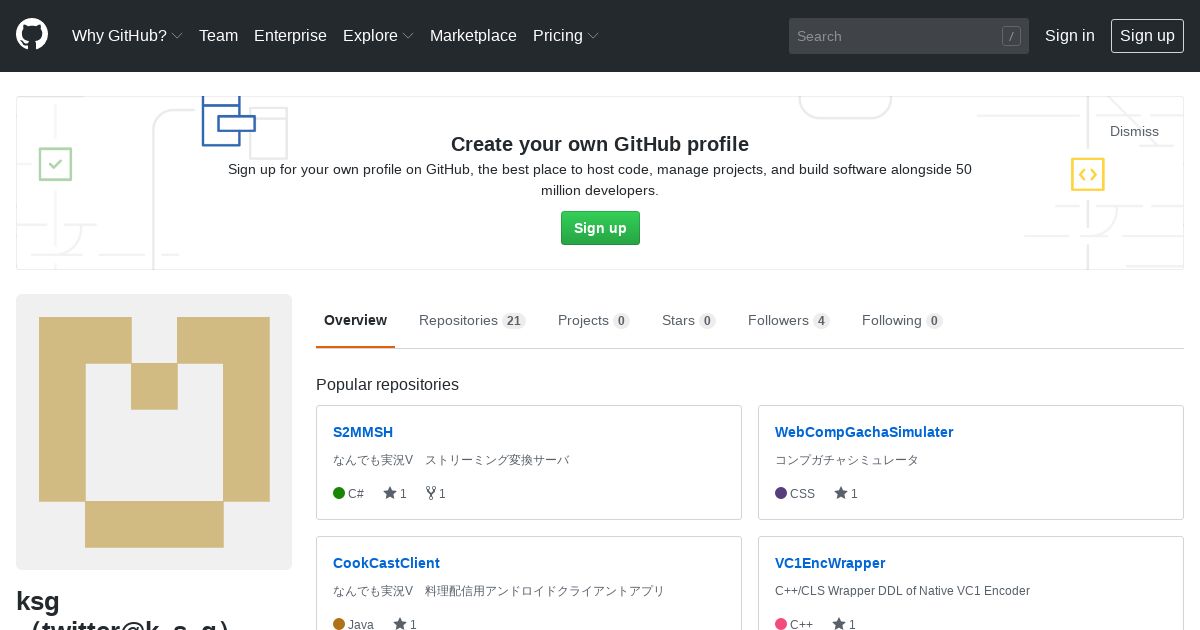Switch to the Projects tab

[x=593, y=320]
